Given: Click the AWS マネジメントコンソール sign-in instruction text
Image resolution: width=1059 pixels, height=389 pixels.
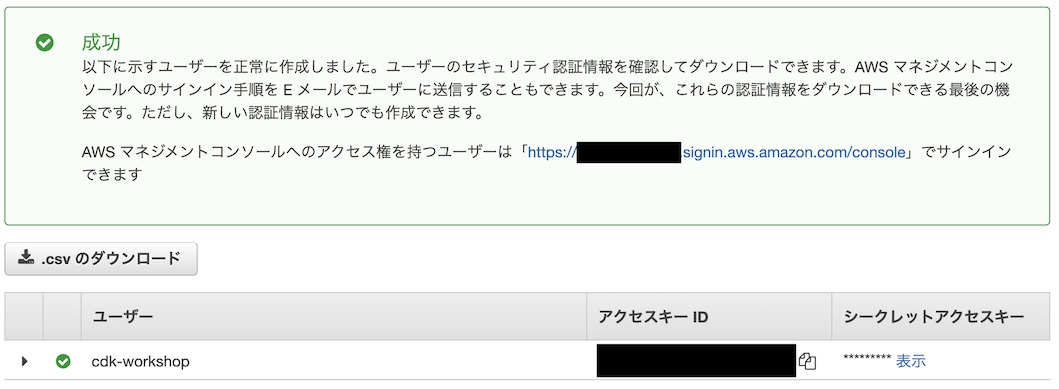Looking at the screenshot, I should click(x=546, y=163).
